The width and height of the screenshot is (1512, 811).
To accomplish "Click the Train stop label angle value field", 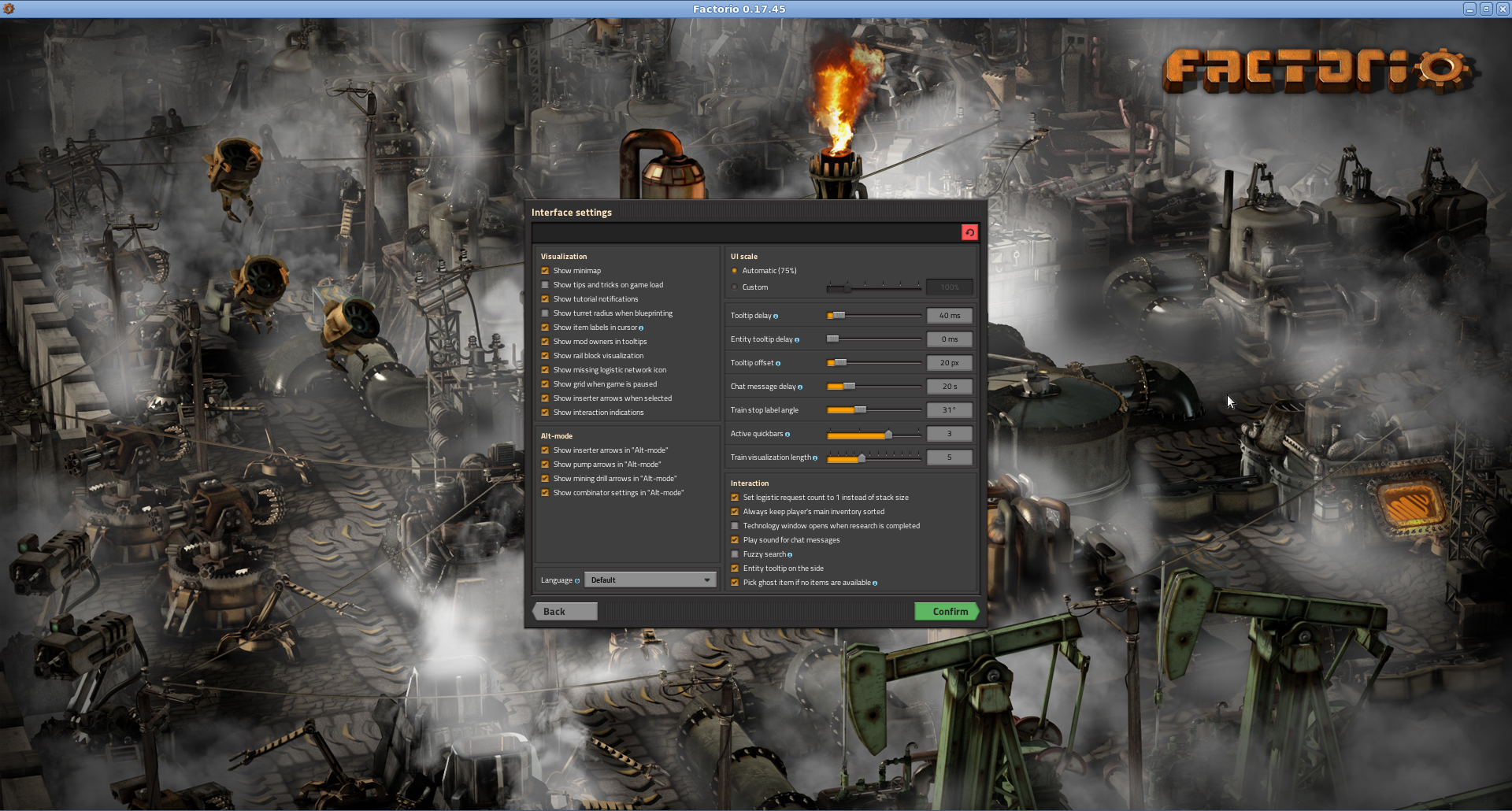I will click(x=950, y=410).
